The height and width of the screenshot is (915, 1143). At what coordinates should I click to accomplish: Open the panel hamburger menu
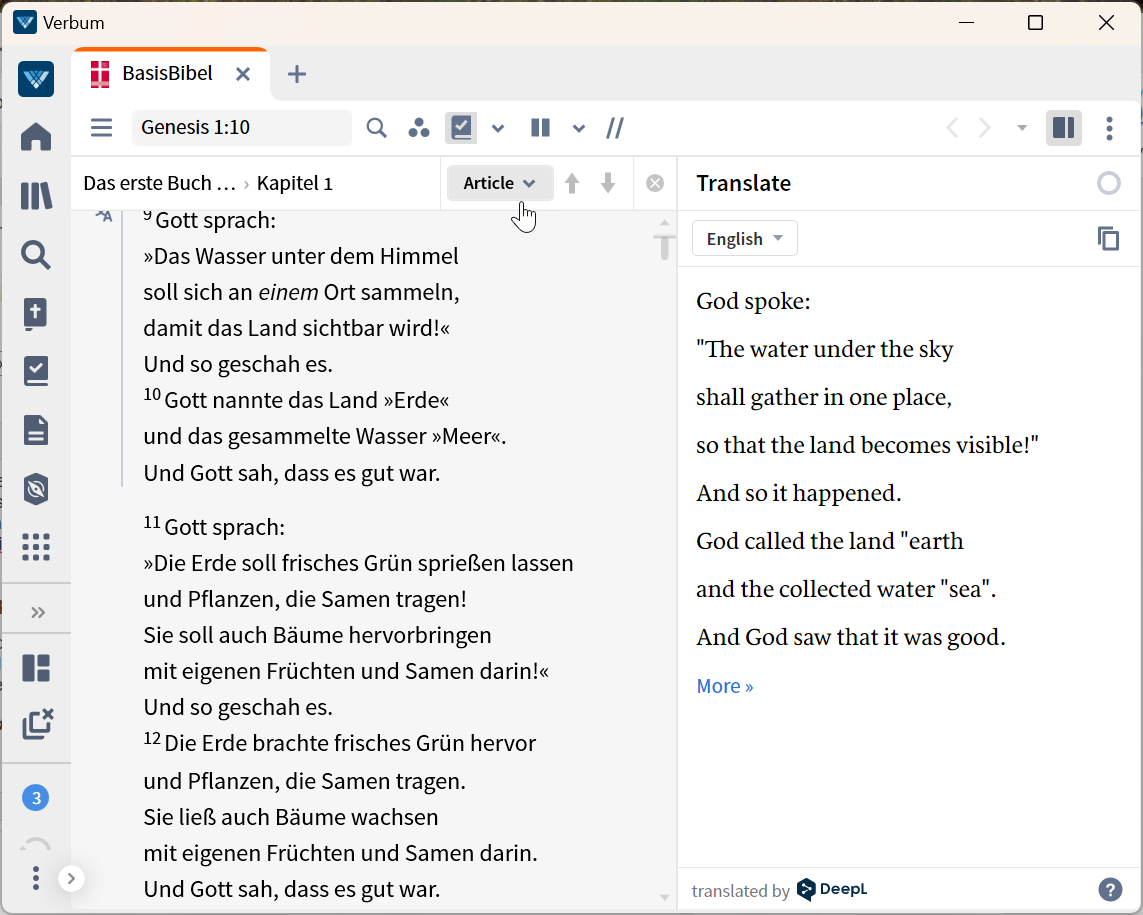(101, 128)
